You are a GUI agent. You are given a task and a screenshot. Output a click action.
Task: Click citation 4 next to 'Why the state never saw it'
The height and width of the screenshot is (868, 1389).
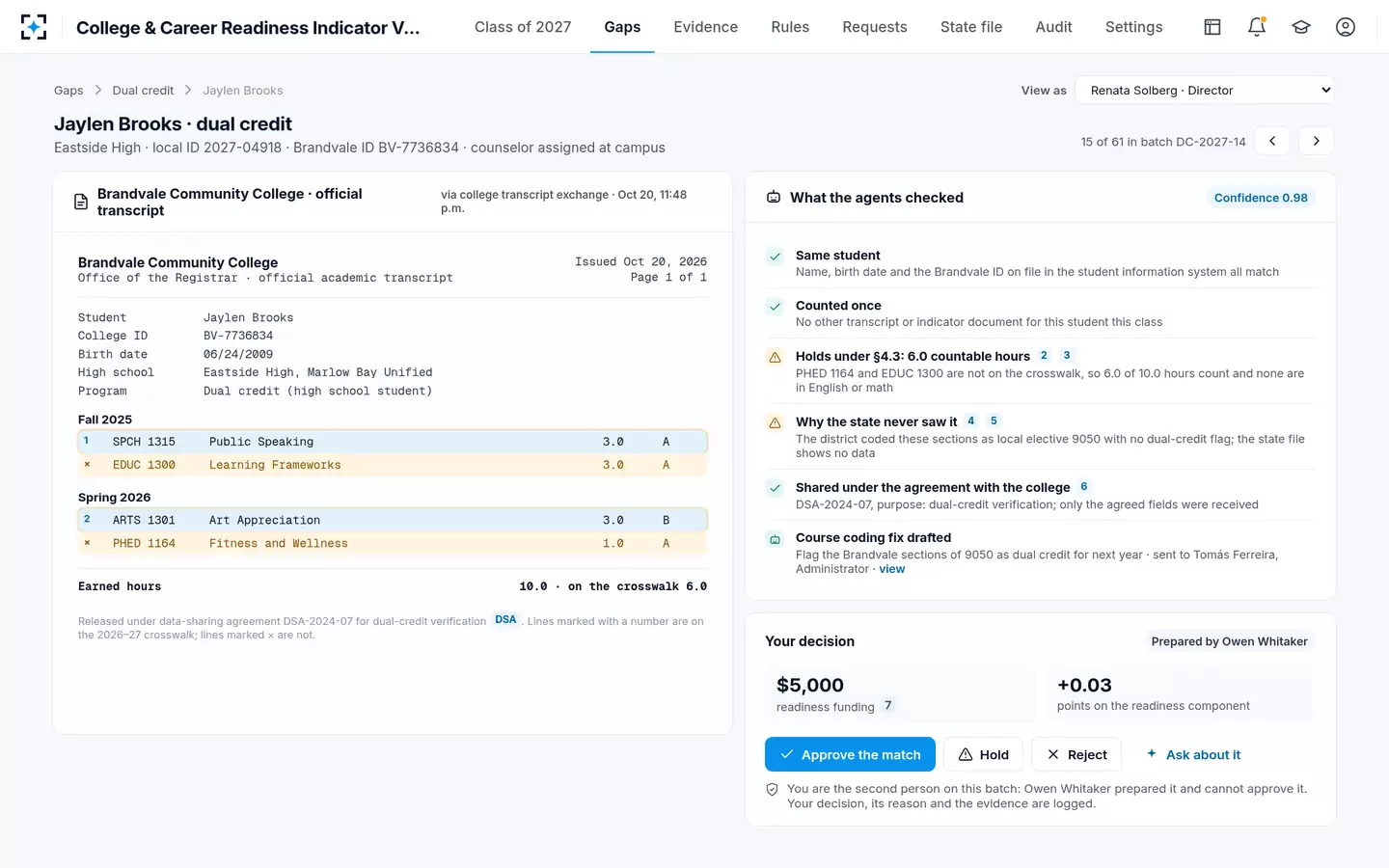click(971, 421)
